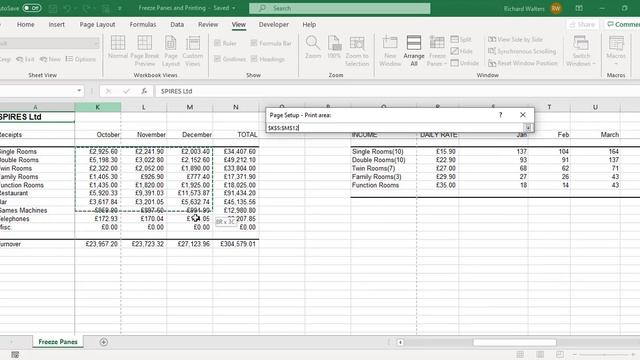This screenshot has height=360, width=640.
Task: Click the Page Setup help question mark
Action: [500, 115]
